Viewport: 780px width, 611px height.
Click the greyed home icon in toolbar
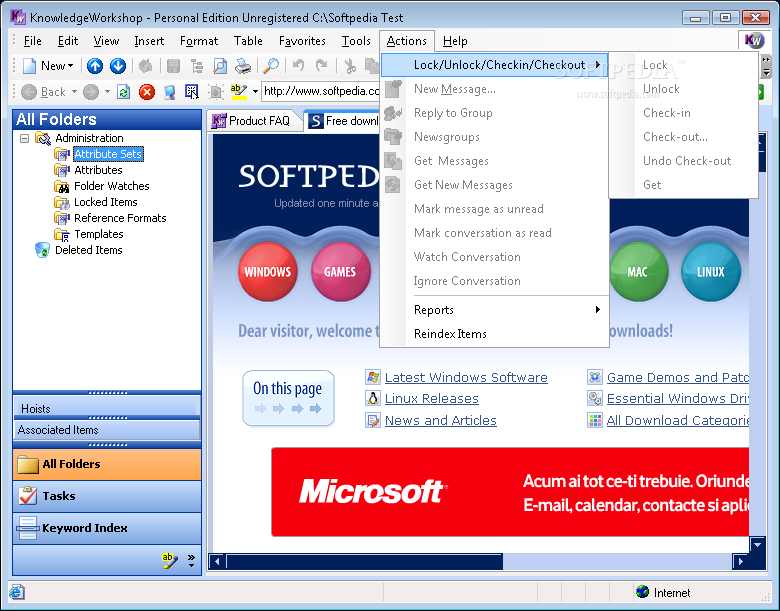point(146,66)
